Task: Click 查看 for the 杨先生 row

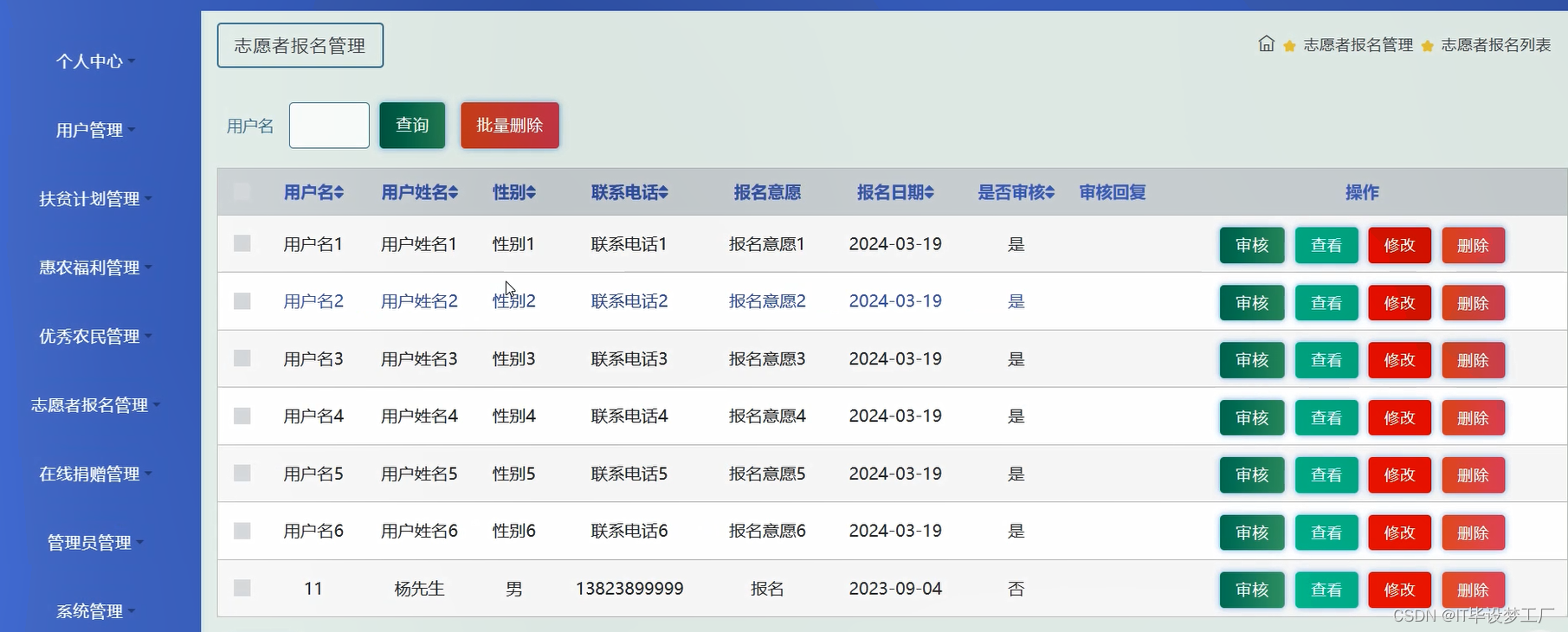Action: (1326, 590)
